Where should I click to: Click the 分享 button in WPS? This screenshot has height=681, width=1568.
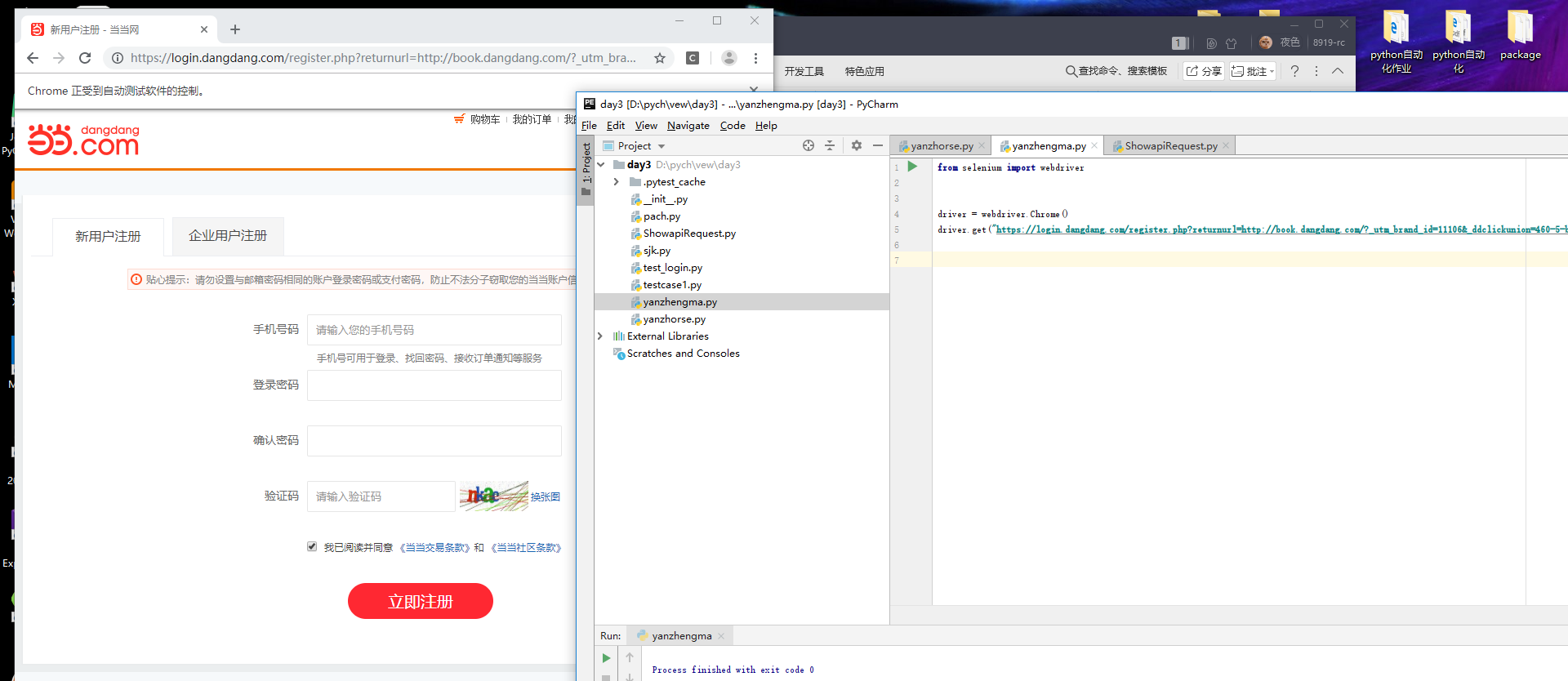pyautogui.click(x=1204, y=71)
